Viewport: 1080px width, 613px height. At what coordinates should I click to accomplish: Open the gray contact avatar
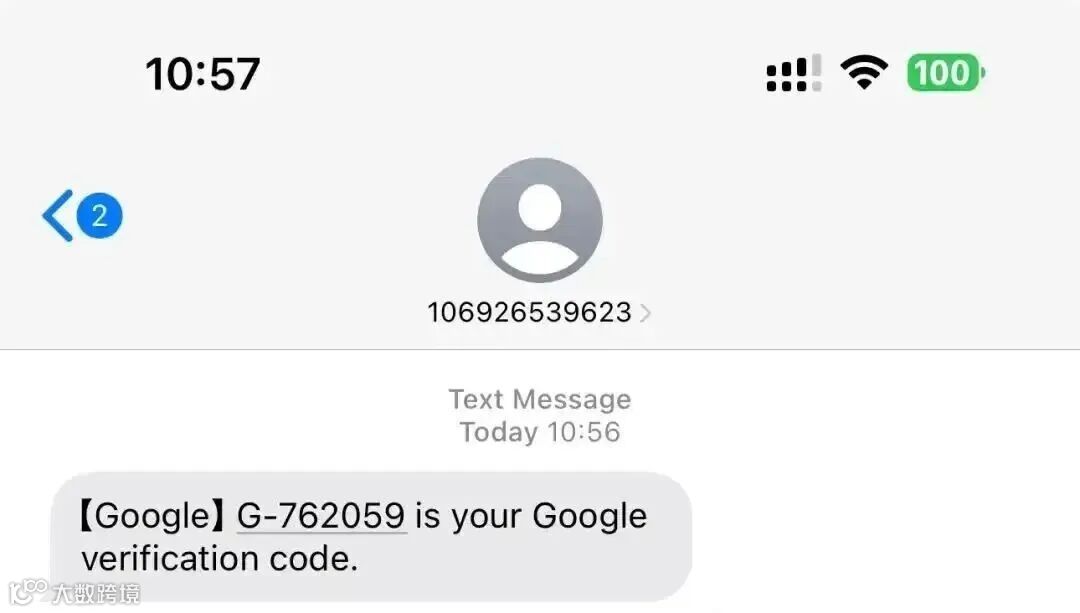[540, 220]
